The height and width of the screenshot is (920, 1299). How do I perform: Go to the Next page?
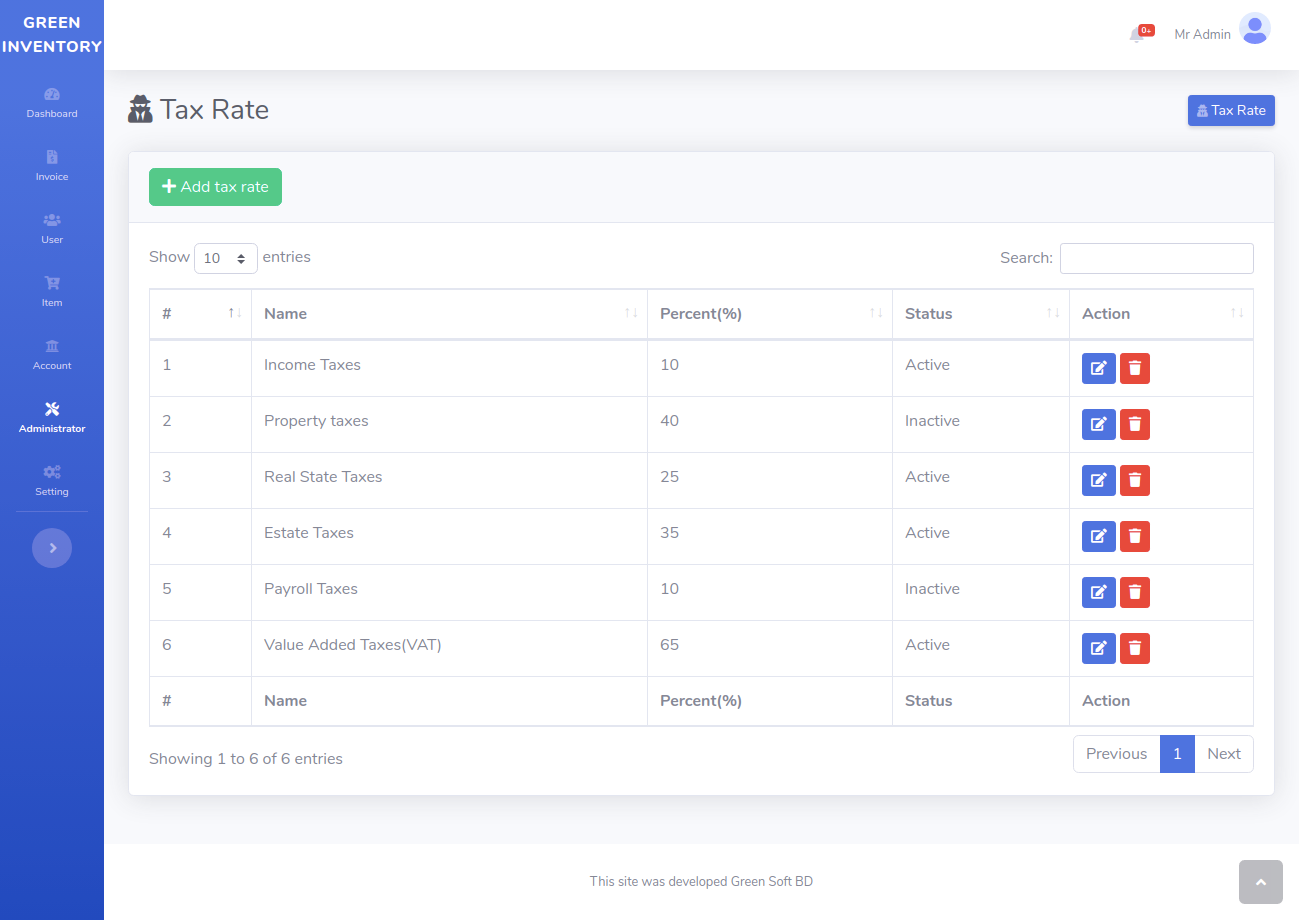(1223, 754)
